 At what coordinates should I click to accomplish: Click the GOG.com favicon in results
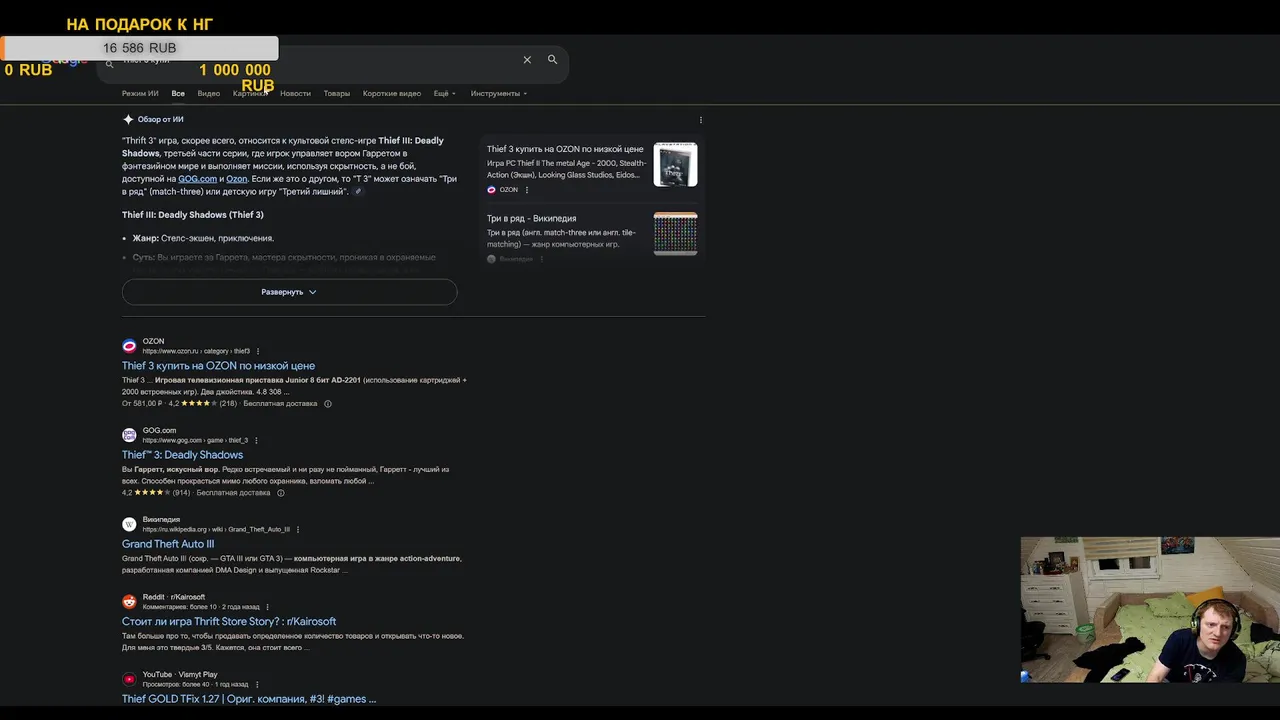point(129,435)
